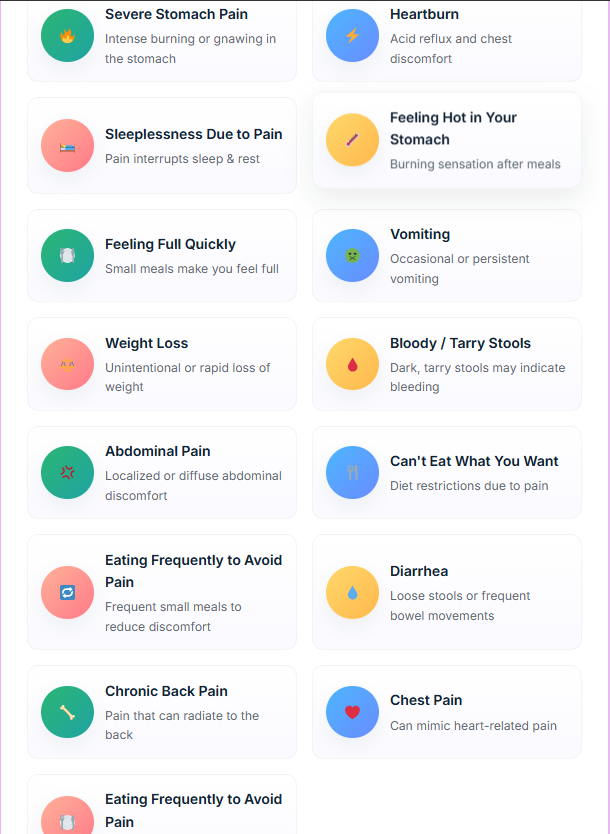
Task: Click the Sleeplessness Due to Pain heading
Action: click(x=193, y=134)
